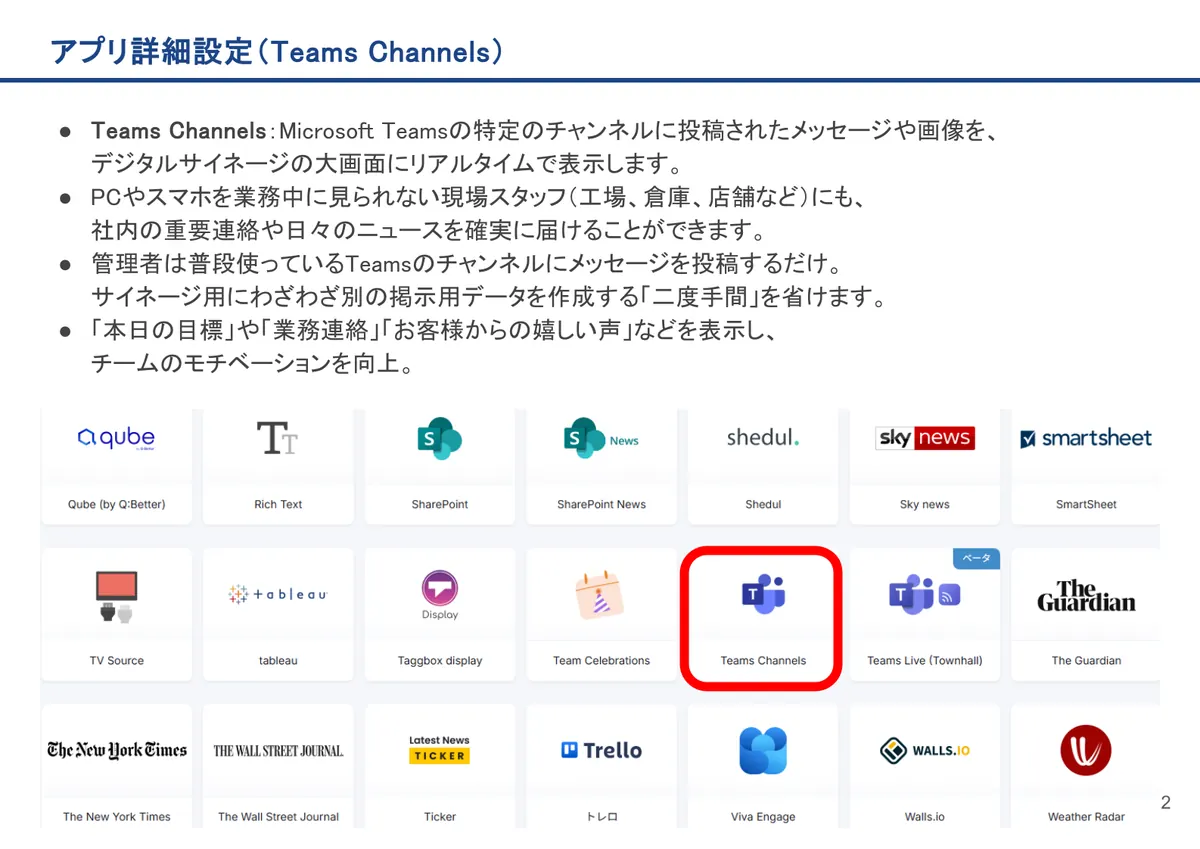
Task: Click the bold 'Teams Channels' bullet heading
Action: [x=178, y=131]
